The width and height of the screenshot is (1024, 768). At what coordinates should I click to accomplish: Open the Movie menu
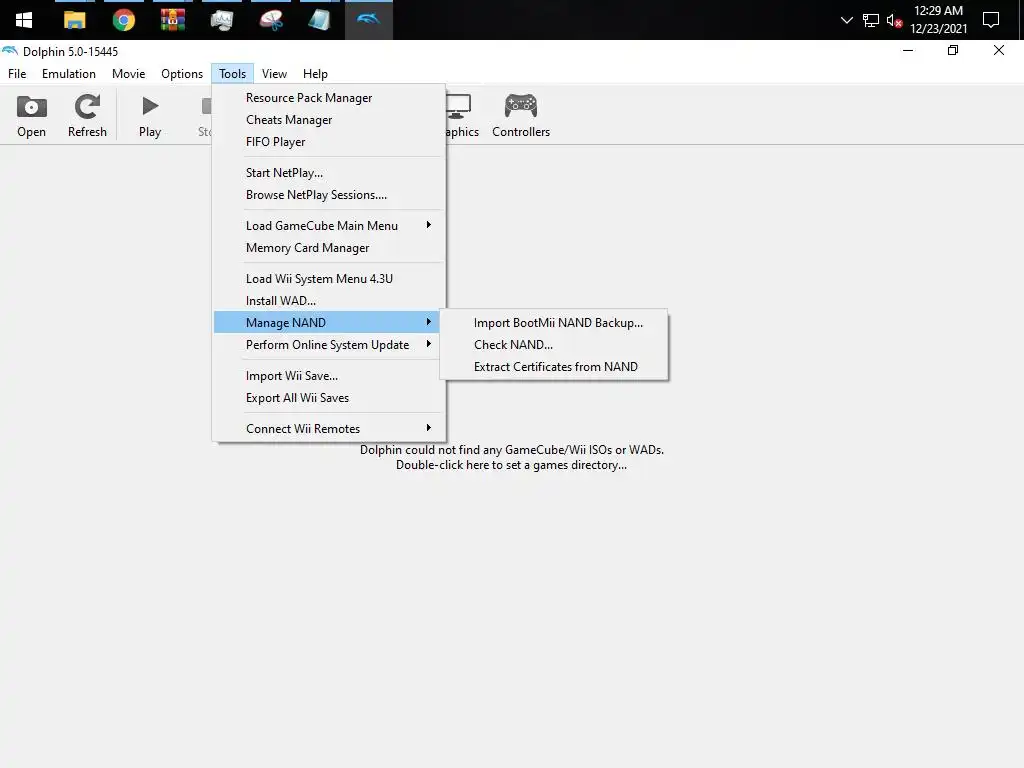(128, 74)
